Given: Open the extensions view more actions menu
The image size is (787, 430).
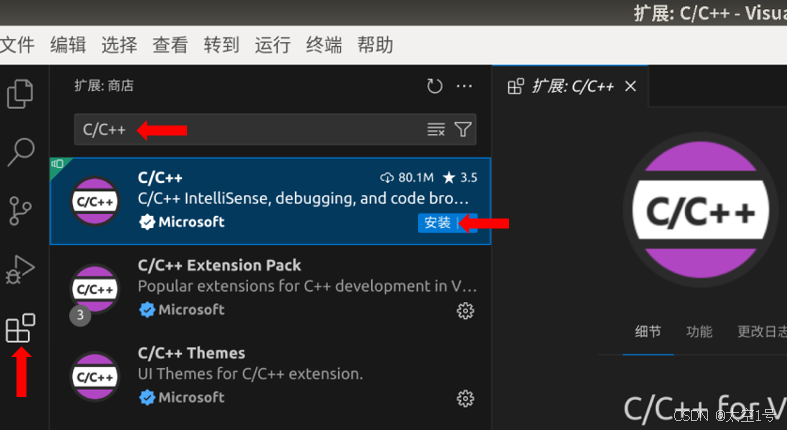Looking at the screenshot, I should pyautogui.click(x=464, y=86).
